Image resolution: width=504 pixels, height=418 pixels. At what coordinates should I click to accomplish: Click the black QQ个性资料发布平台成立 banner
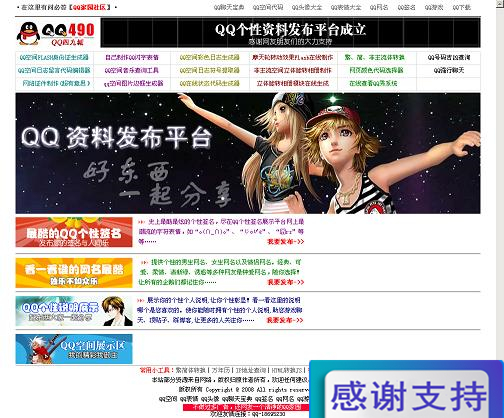290,33
